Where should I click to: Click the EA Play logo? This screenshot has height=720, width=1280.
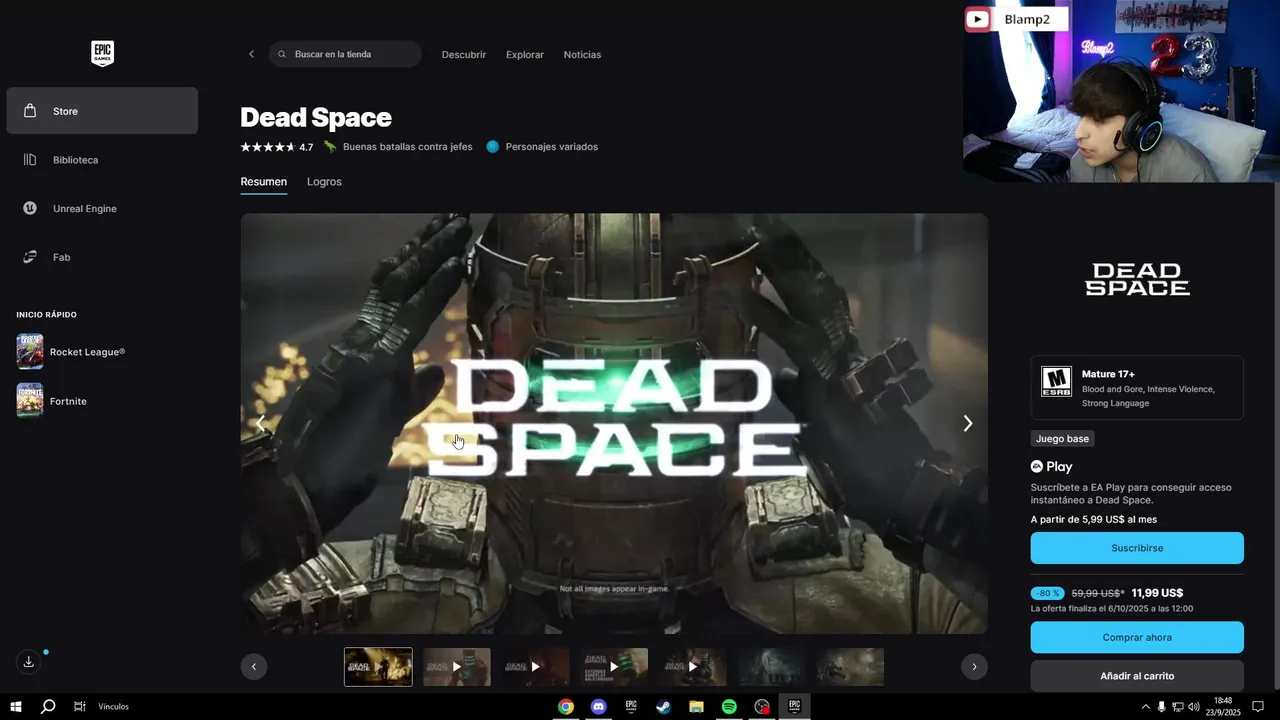pos(1051,467)
